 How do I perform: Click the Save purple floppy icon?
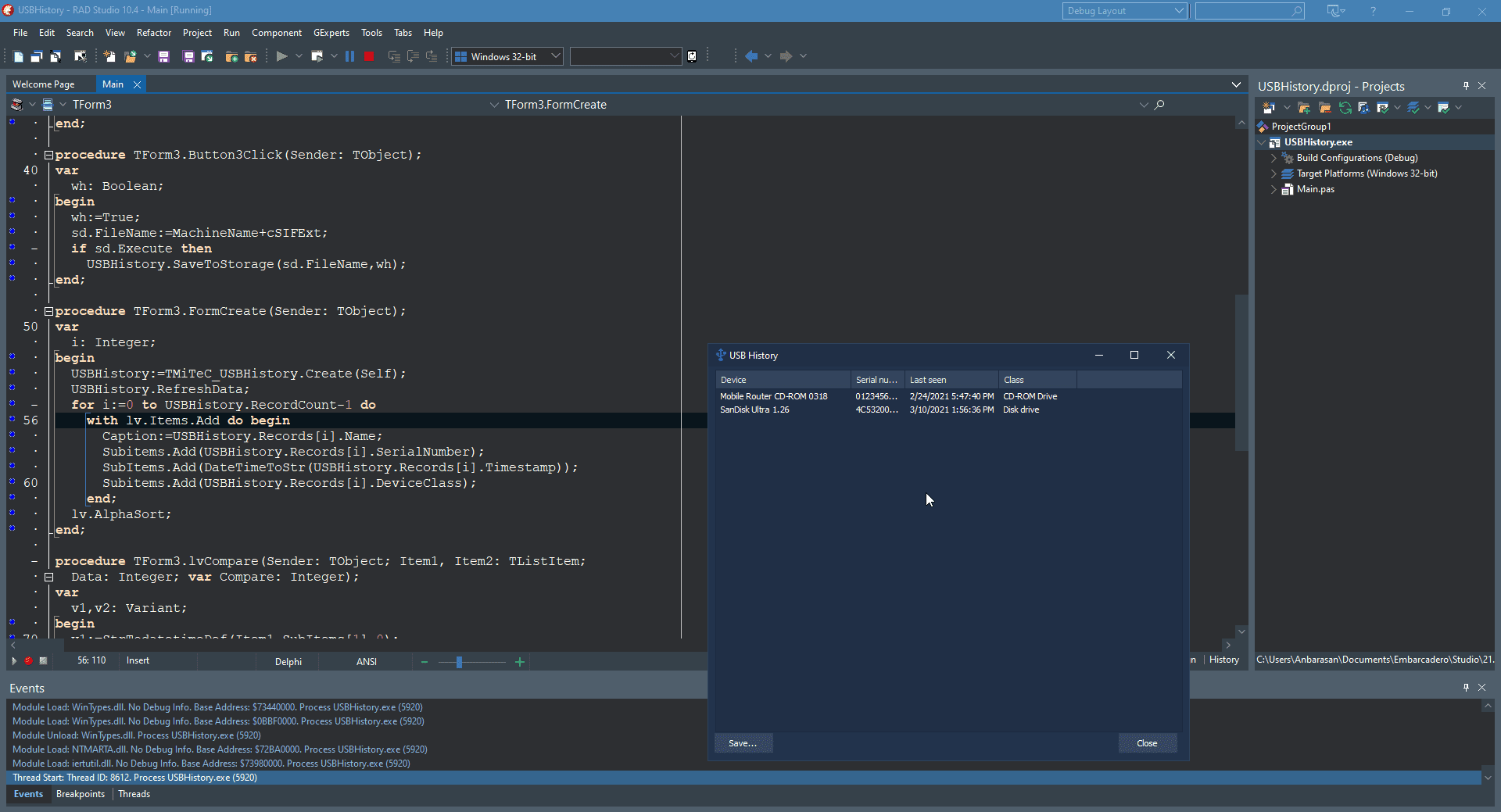point(163,56)
